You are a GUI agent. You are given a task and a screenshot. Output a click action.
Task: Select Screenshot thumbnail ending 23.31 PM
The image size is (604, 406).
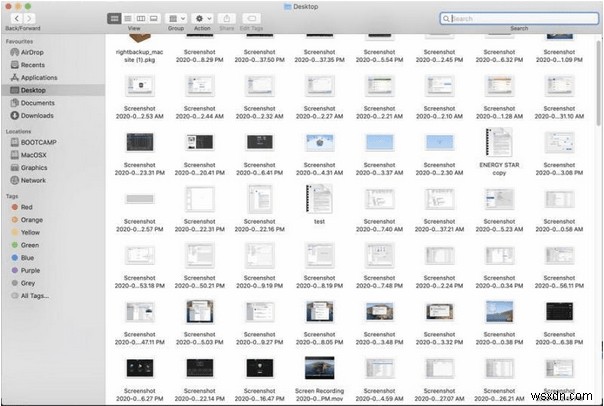[140, 142]
